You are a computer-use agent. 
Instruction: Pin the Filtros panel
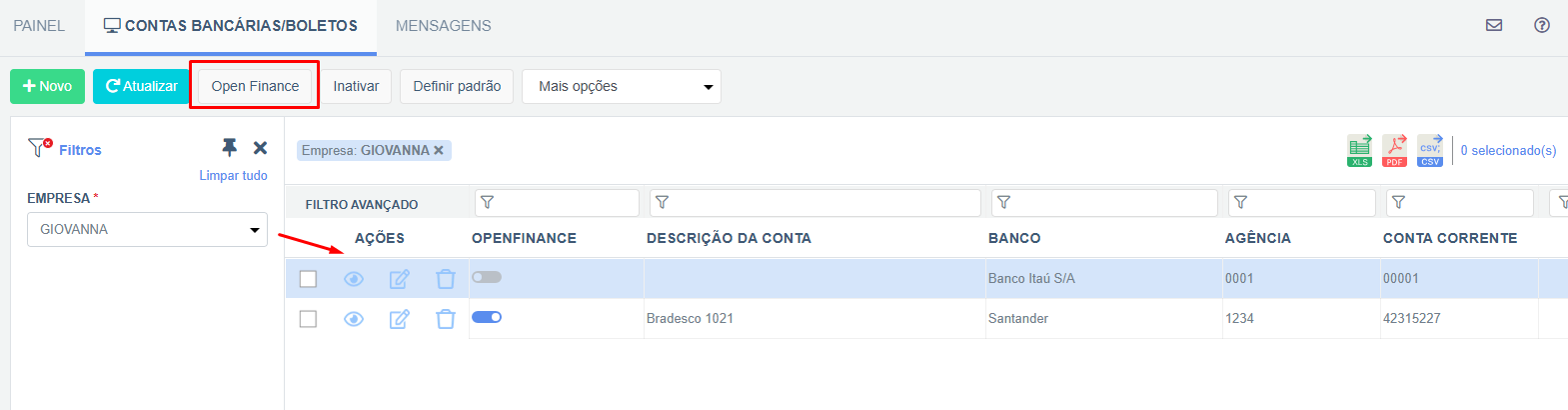(229, 148)
